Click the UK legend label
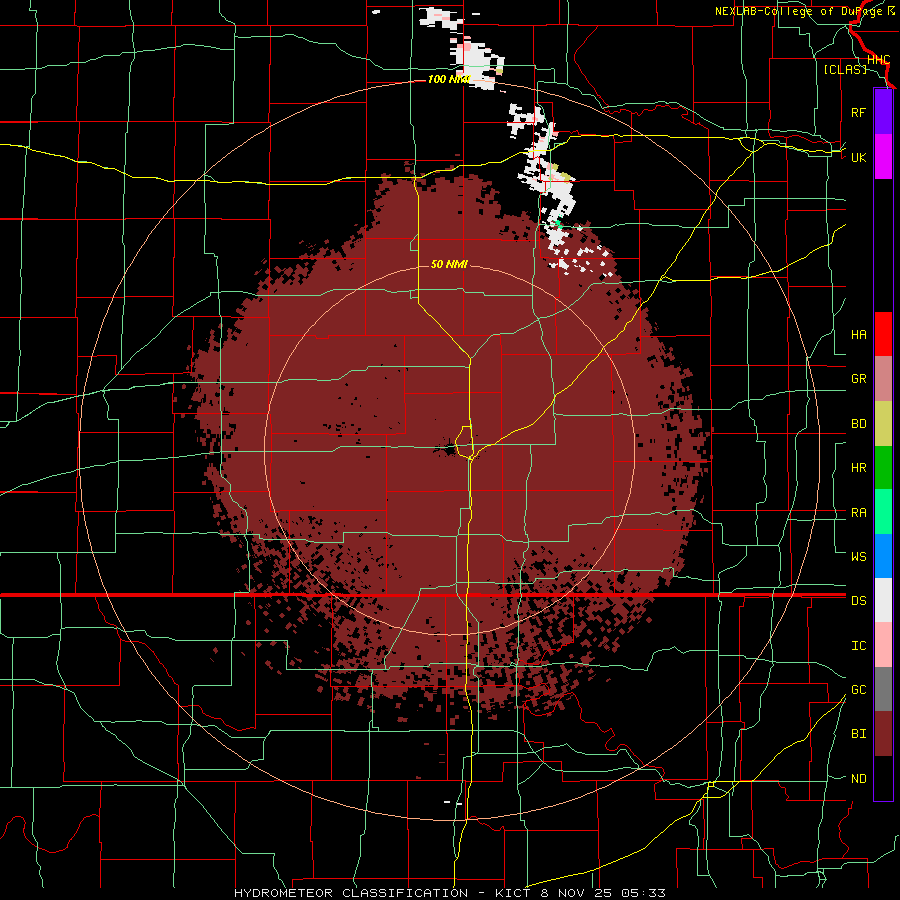This screenshot has width=900, height=900. pyautogui.click(x=858, y=158)
